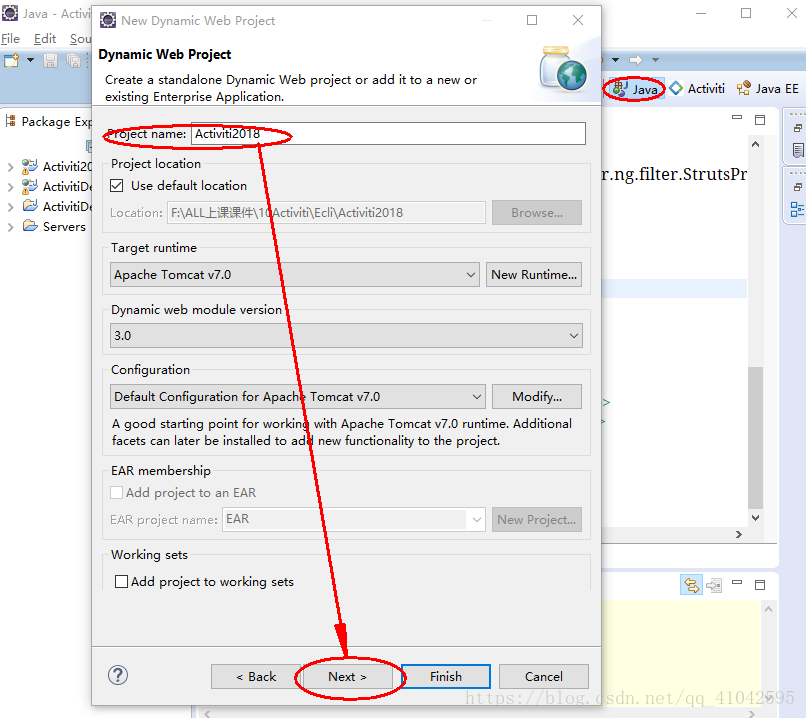806x718 pixels.
Task: Open Source menu in Eclipse
Action: pos(81,39)
